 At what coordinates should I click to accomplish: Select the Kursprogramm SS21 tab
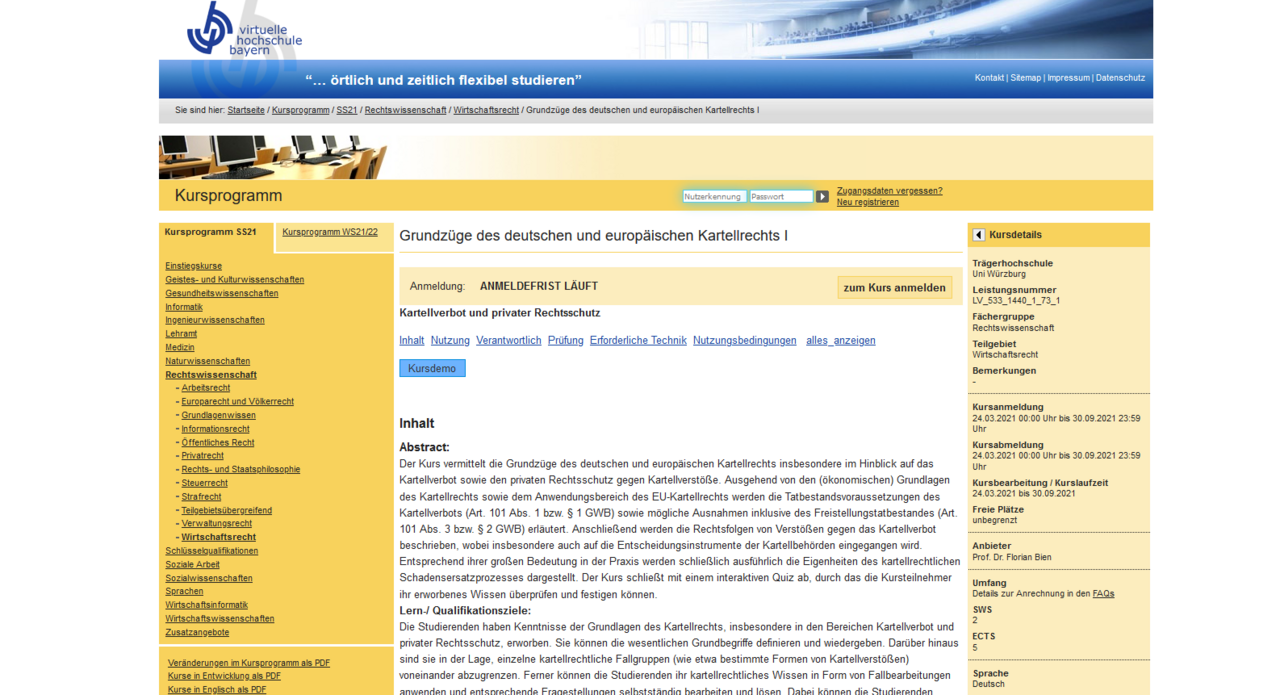pos(210,232)
